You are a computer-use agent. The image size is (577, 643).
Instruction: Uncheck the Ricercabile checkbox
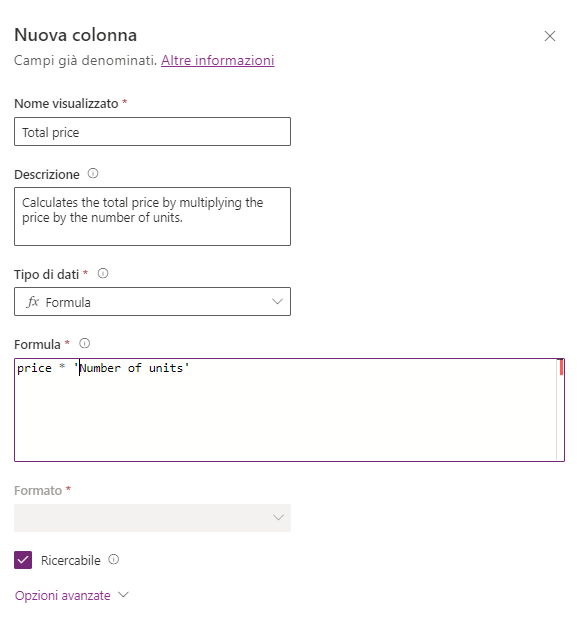23,560
